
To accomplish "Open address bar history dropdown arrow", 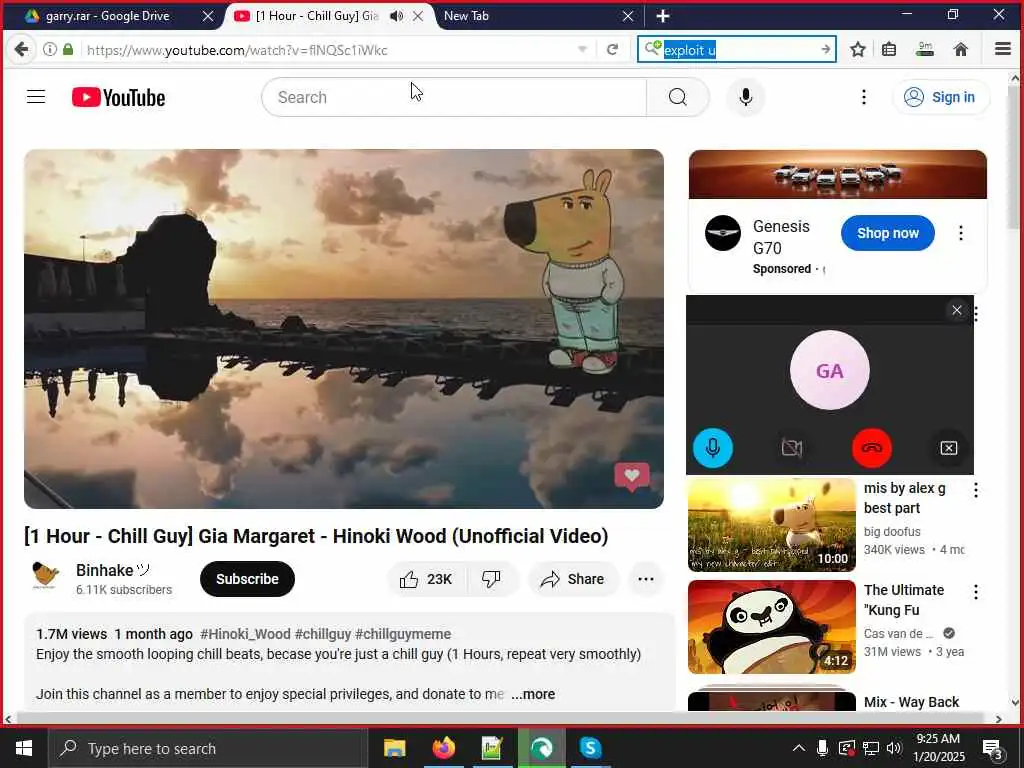I will click(x=583, y=50).
